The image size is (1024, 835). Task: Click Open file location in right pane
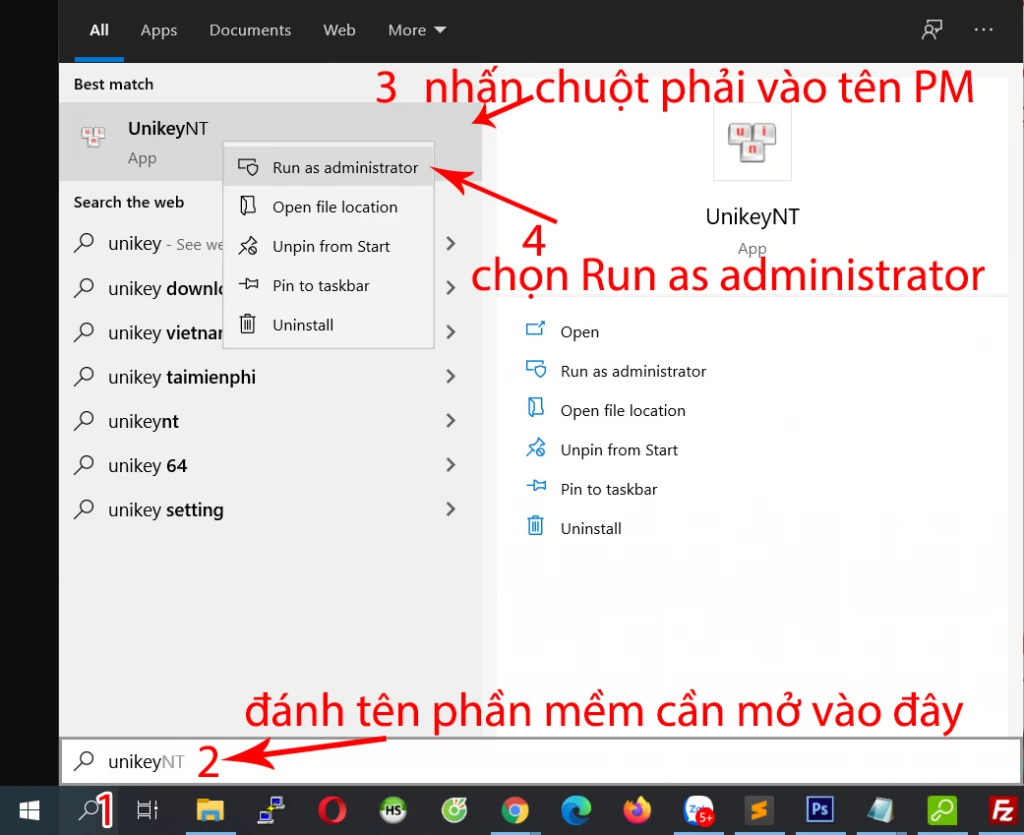[622, 410]
